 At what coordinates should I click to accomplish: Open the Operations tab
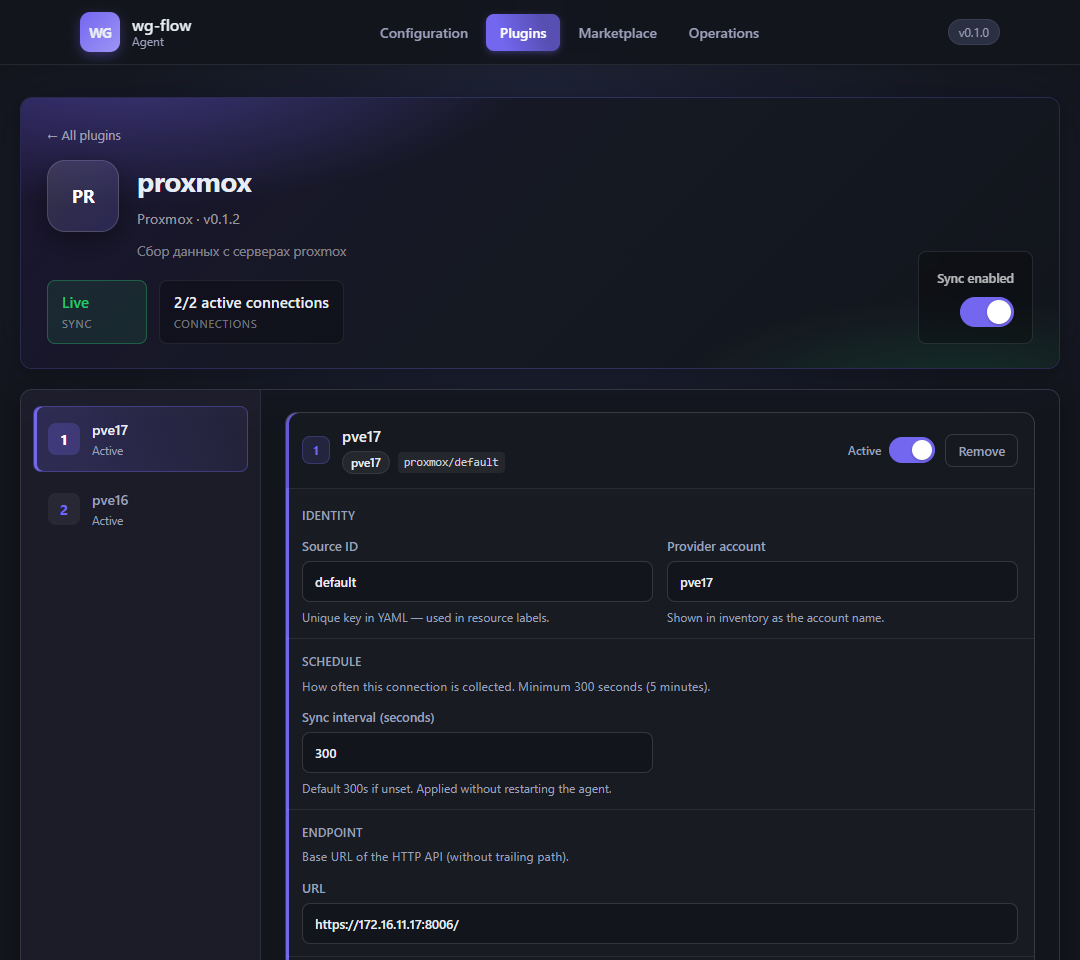[x=723, y=33]
